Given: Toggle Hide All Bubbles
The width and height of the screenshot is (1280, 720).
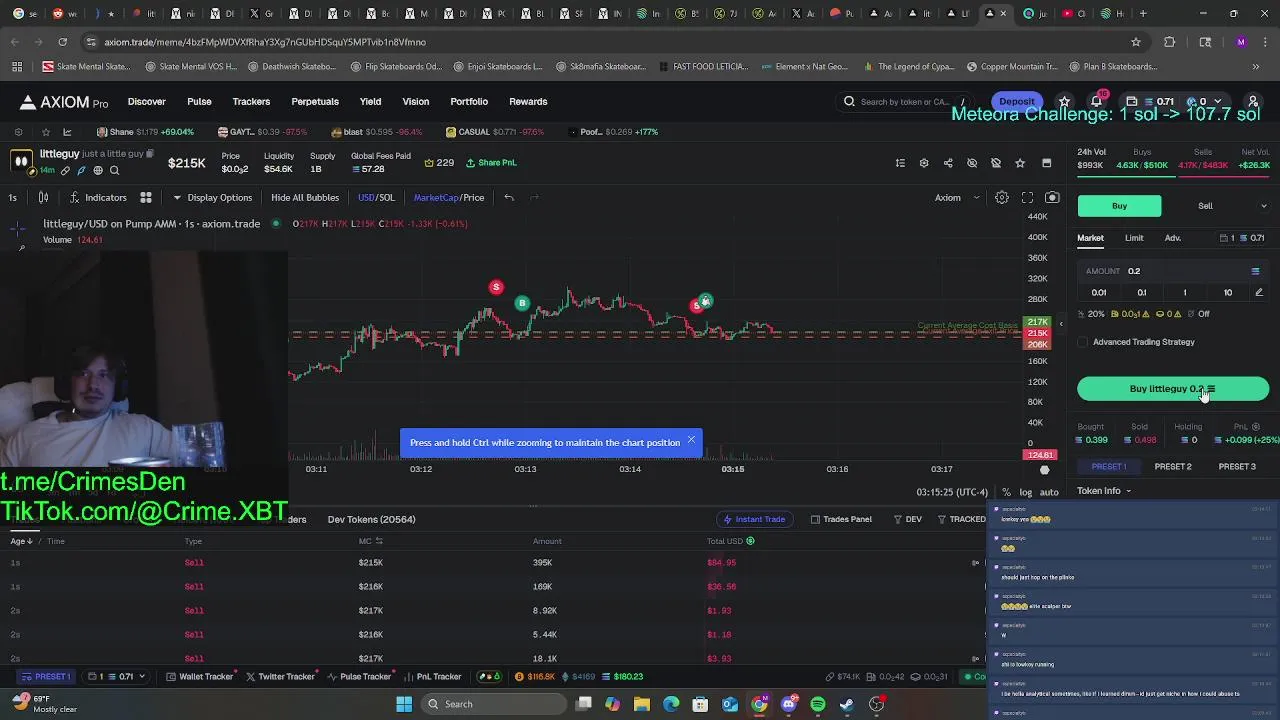Looking at the screenshot, I should tap(305, 198).
